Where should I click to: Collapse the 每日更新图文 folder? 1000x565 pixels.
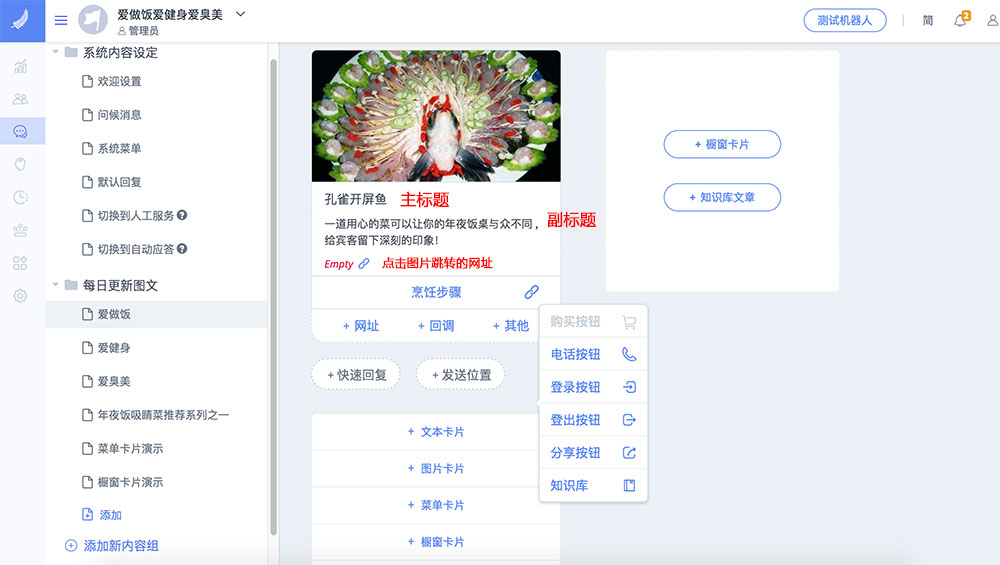point(55,284)
